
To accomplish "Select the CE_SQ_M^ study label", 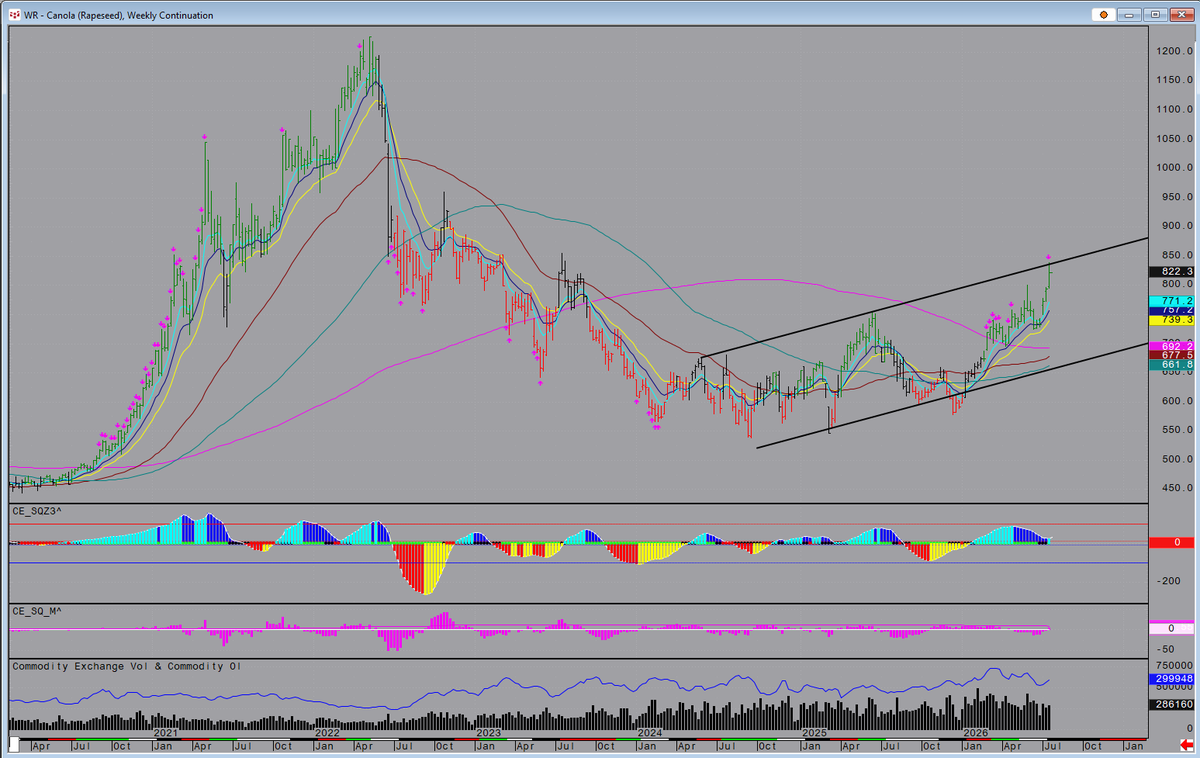I will 36,610.
